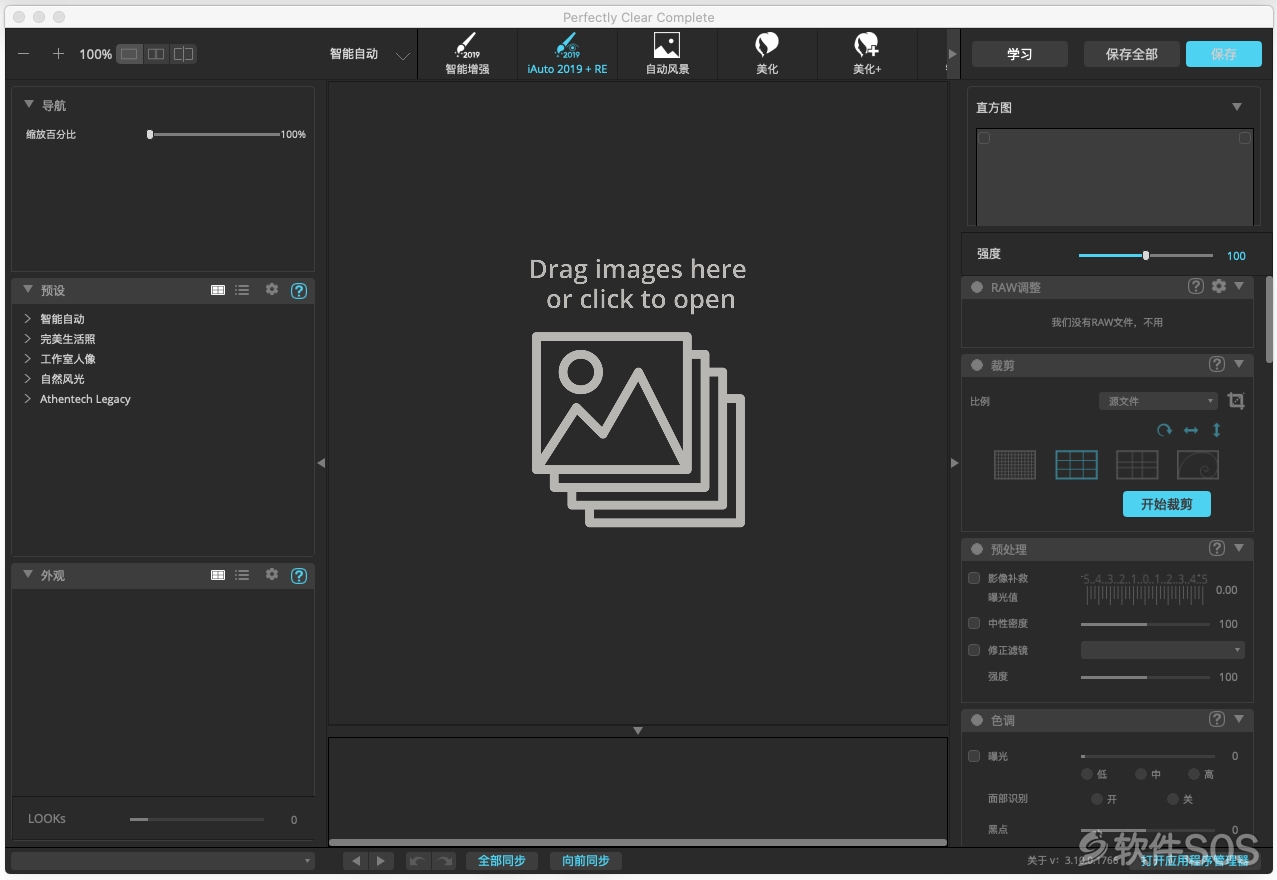Select side-by-side view layout icon
This screenshot has height=880, width=1277.
(156, 54)
